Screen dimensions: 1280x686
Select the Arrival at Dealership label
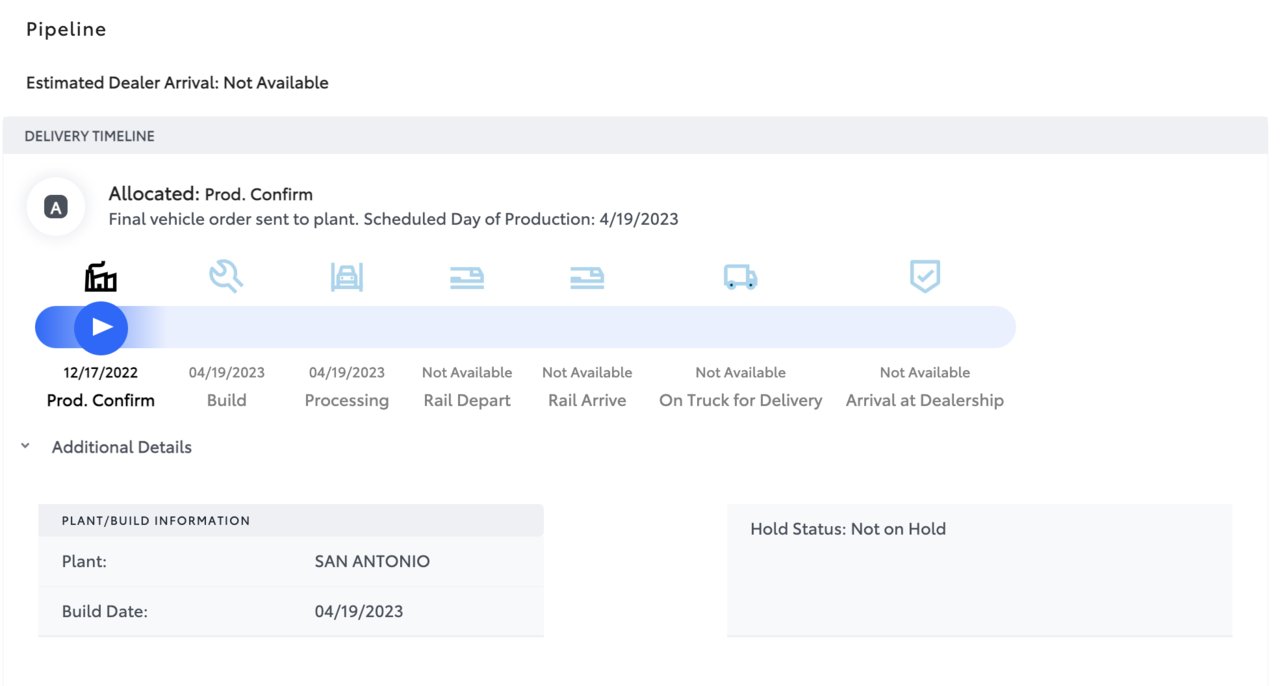click(x=925, y=400)
